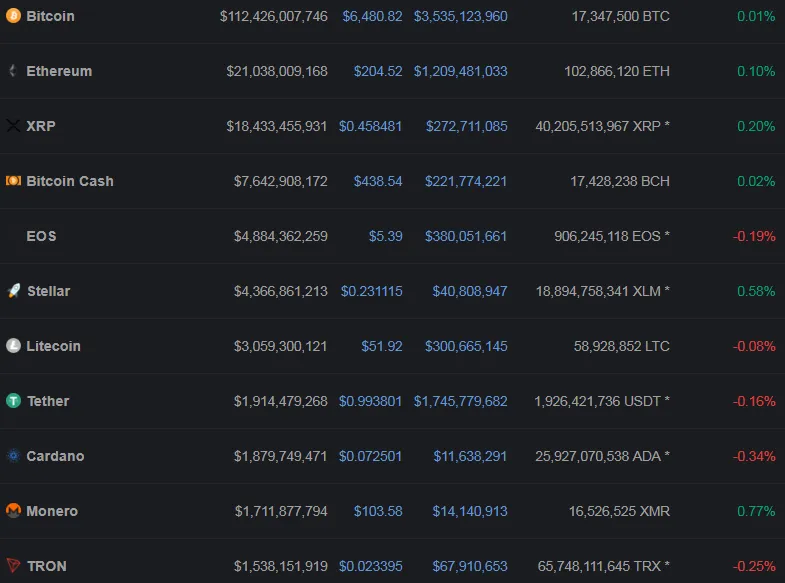Click Cardano price $0.072501
This screenshot has width=785, height=583.
[x=370, y=456]
